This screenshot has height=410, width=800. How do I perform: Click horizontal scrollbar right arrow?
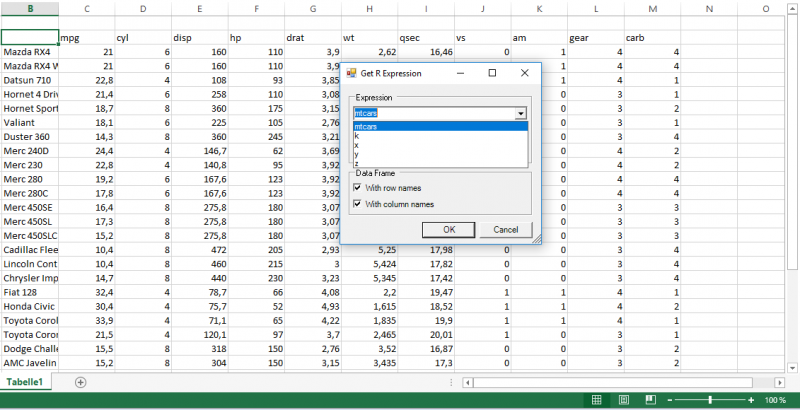779,382
